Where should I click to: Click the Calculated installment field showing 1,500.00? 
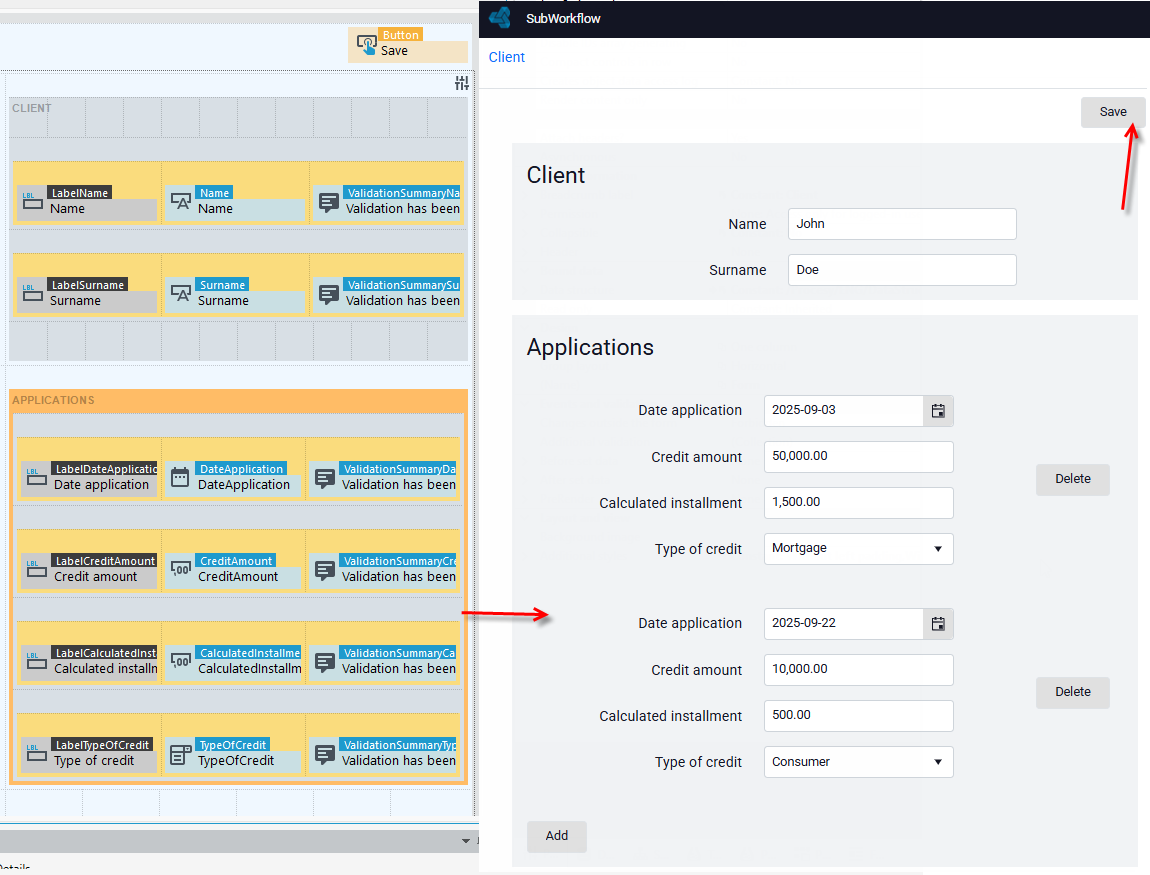[858, 502]
